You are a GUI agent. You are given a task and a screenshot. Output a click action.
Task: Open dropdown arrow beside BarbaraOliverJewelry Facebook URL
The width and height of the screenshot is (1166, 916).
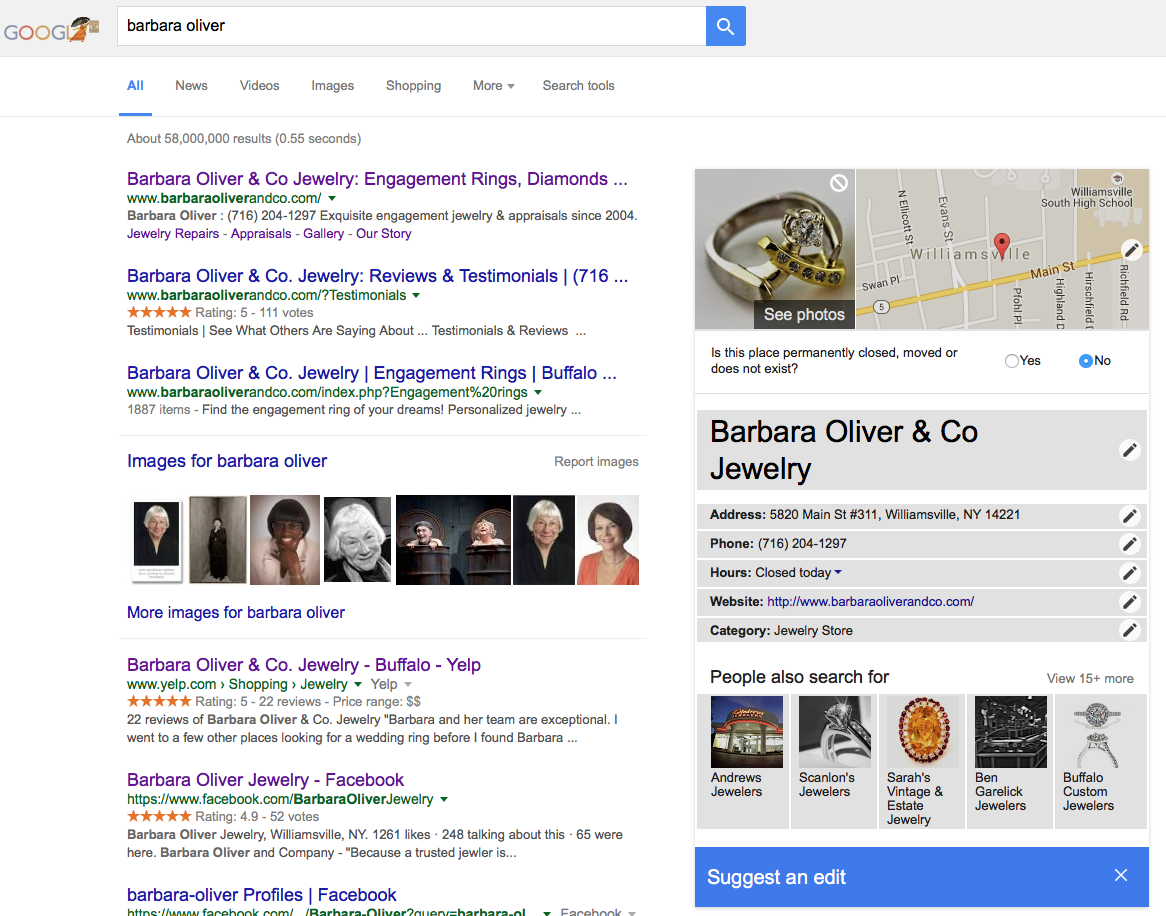444,799
